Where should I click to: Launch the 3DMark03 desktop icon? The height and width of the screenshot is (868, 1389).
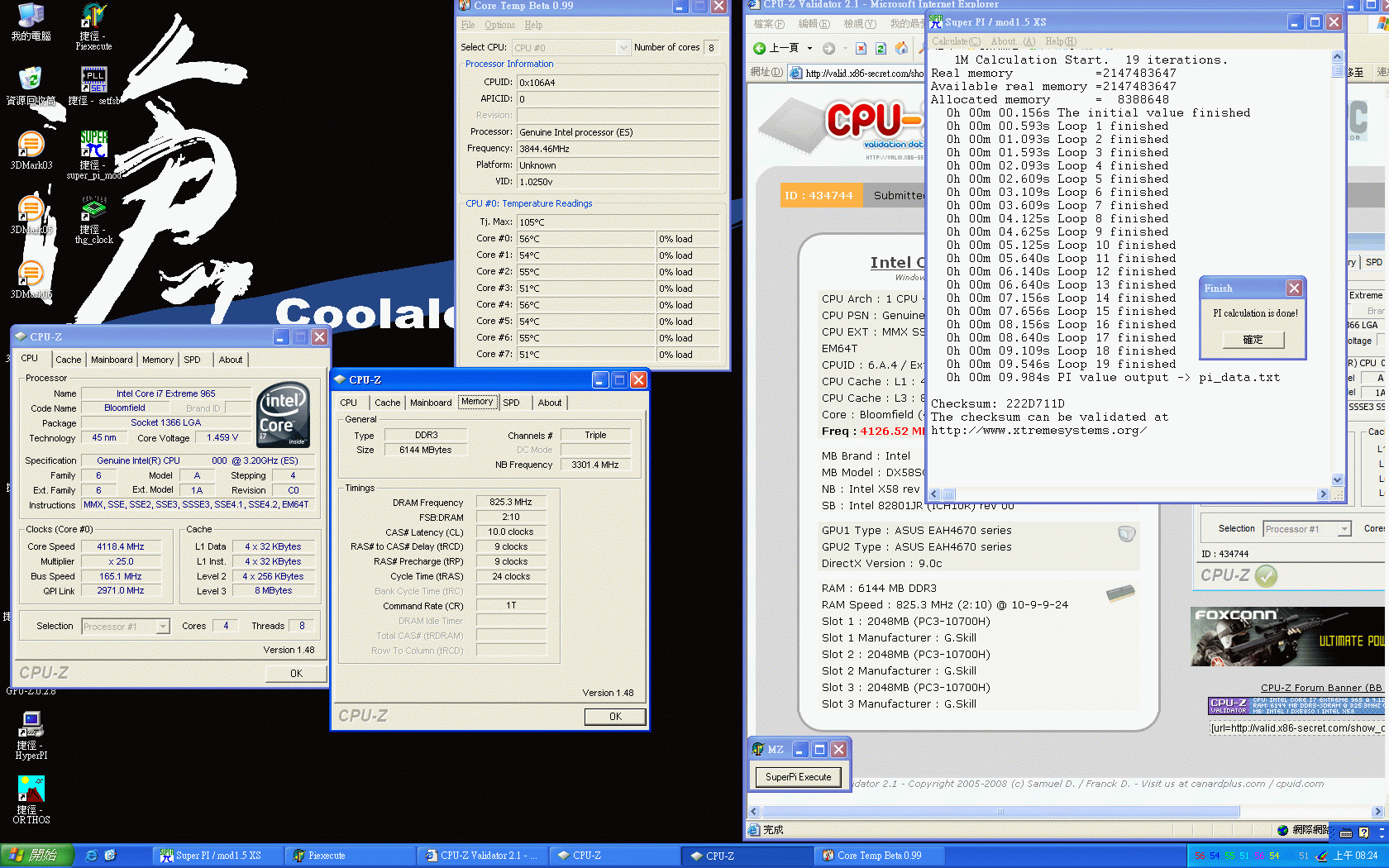tap(31, 150)
